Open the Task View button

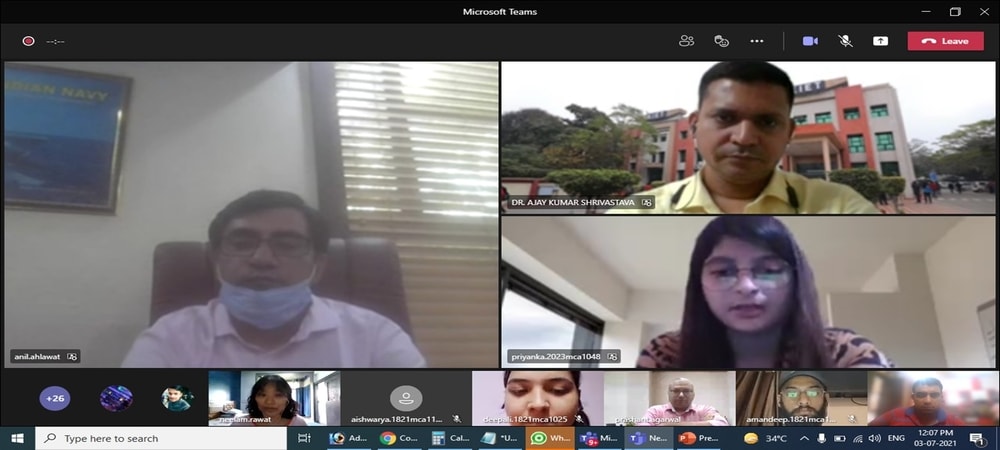tap(304, 438)
